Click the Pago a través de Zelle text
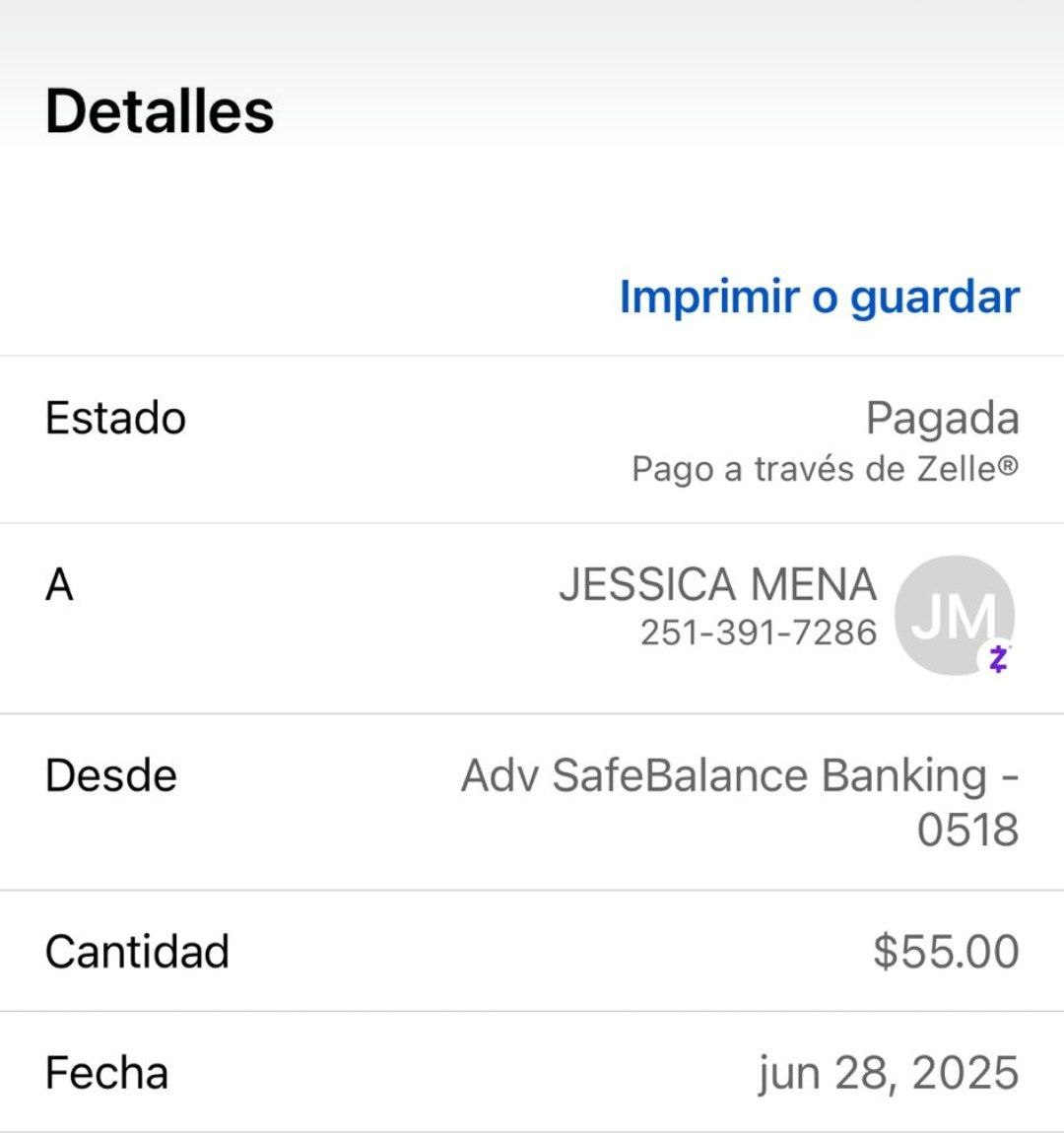This screenshot has width=1064, height=1133. tap(825, 469)
